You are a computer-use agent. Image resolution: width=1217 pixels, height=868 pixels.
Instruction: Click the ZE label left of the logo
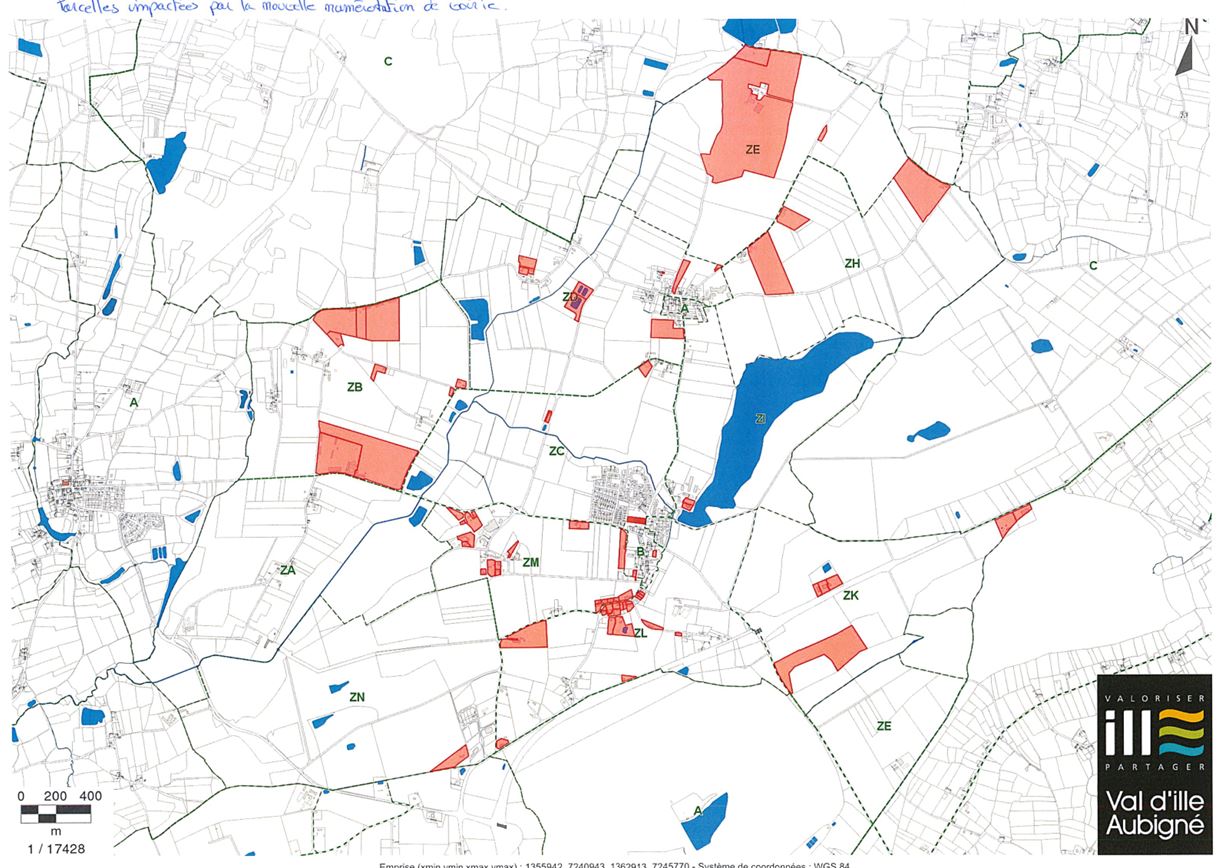[x=884, y=726]
